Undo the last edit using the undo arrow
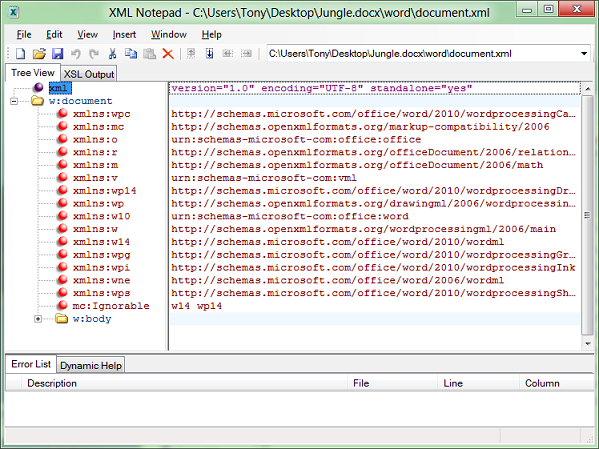The image size is (599, 449). pos(76,54)
